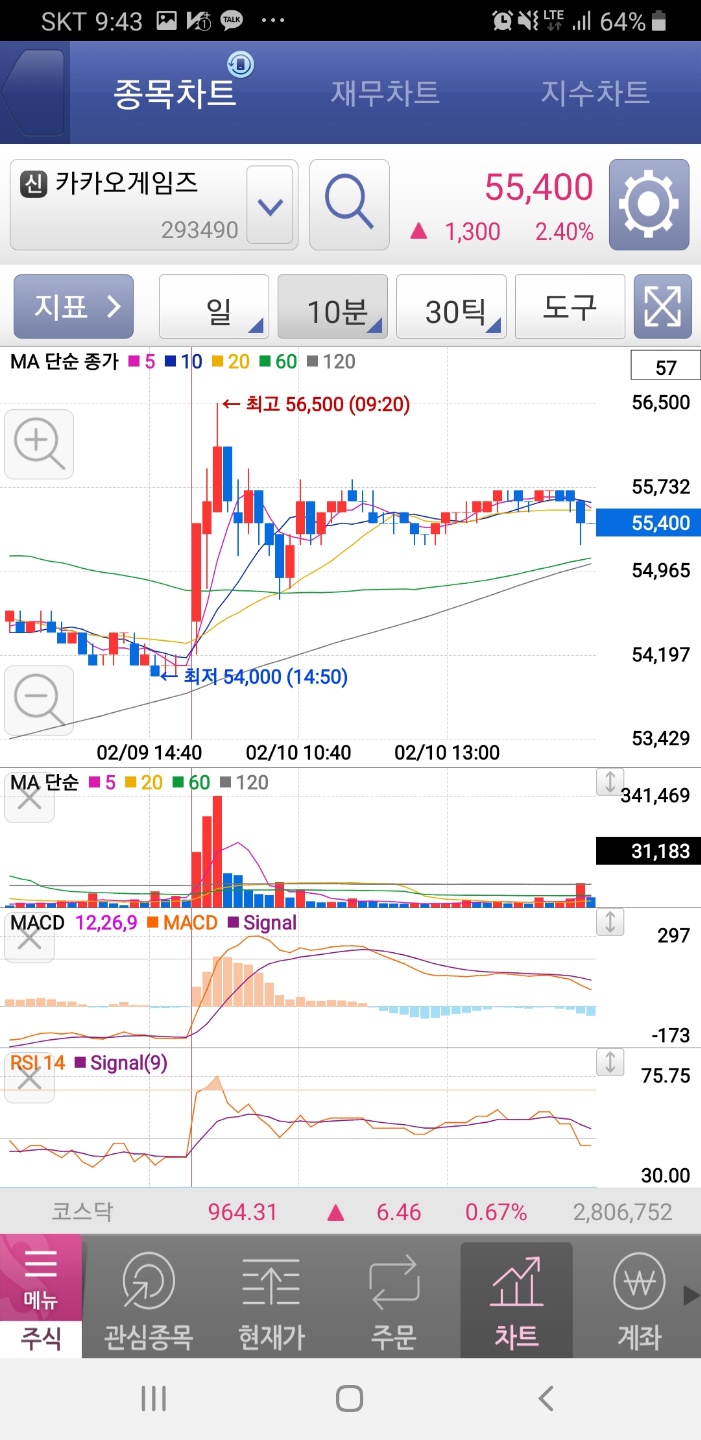701x1440 pixels.
Task: Tap 코스닥 index ticker label
Action: point(83,1212)
